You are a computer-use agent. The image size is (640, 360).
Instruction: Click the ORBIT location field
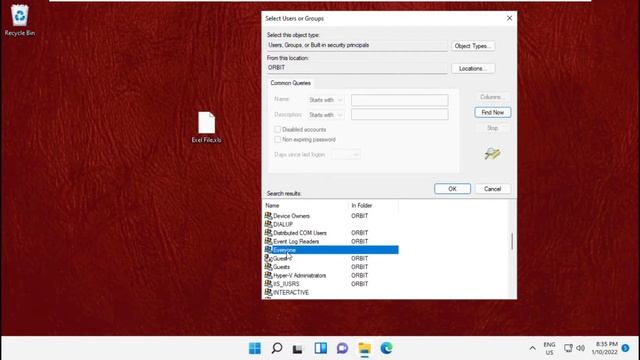(x=357, y=68)
